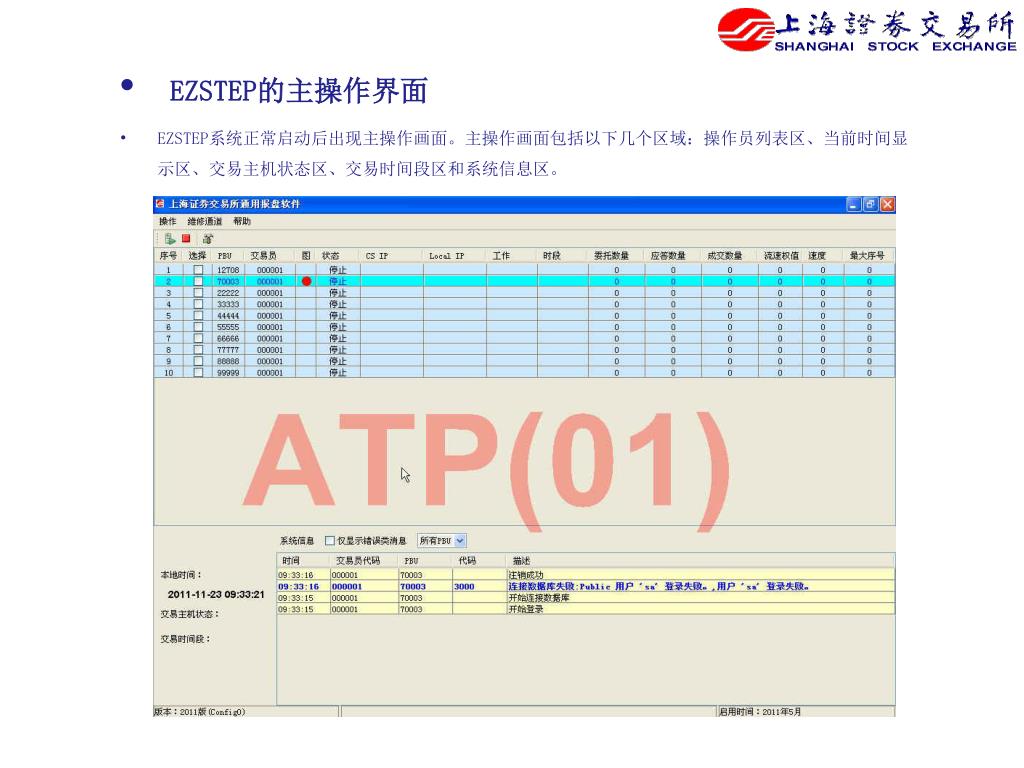Tick the checkbox for PBU 88888
The width and height of the screenshot is (1024, 768).
199,361
